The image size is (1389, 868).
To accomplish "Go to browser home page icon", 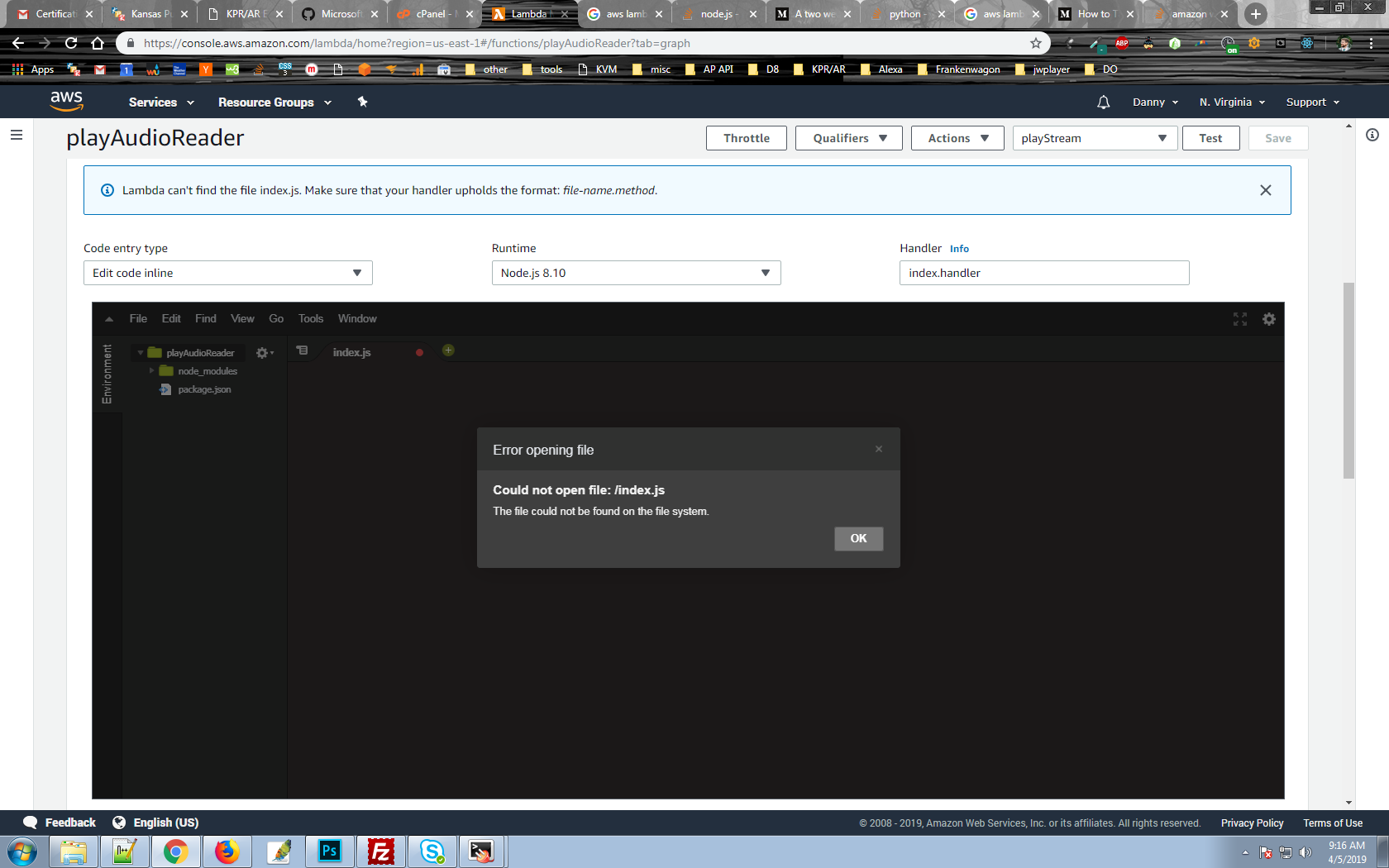I will coord(98,43).
